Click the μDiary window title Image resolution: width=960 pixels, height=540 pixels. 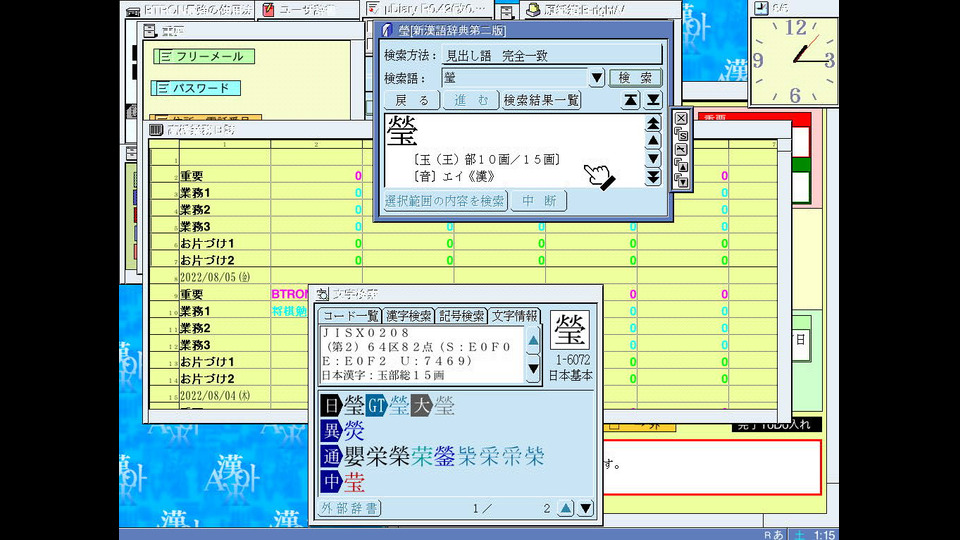pos(433,9)
